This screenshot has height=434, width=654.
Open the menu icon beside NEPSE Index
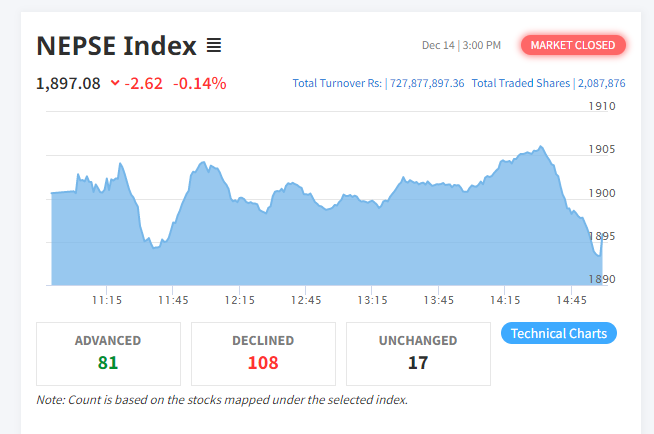tap(214, 46)
